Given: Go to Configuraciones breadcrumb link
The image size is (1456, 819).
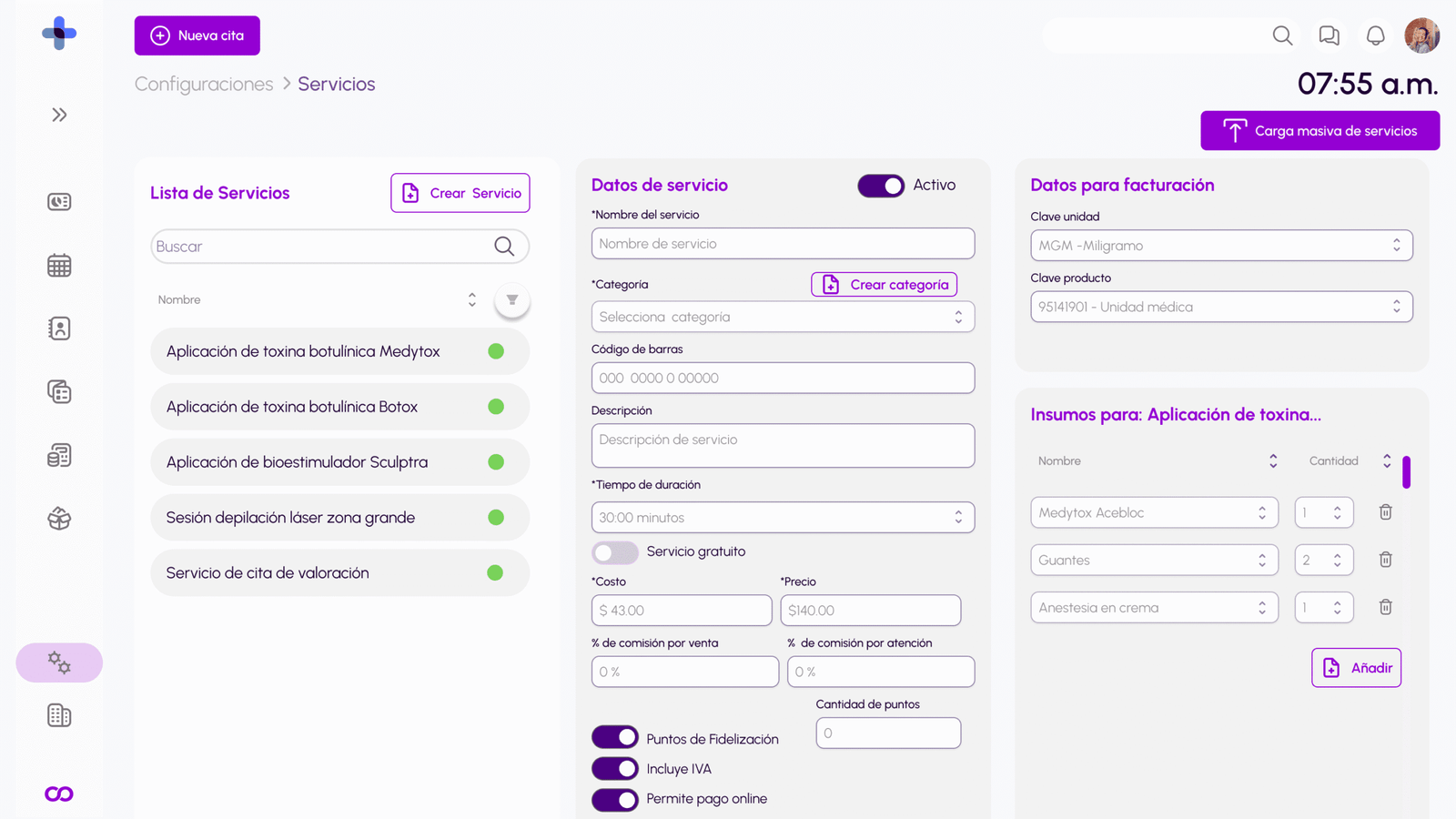Looking at the screenshot, I should pos(203,84).
